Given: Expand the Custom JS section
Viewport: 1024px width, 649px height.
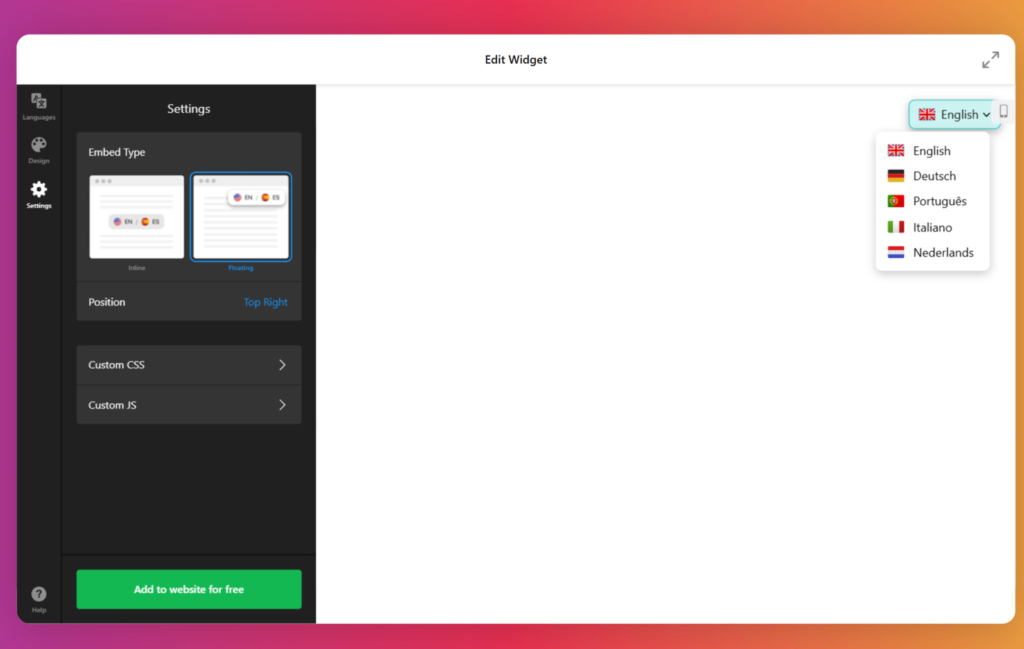Looking at the screenshot, I should (188, 405).
